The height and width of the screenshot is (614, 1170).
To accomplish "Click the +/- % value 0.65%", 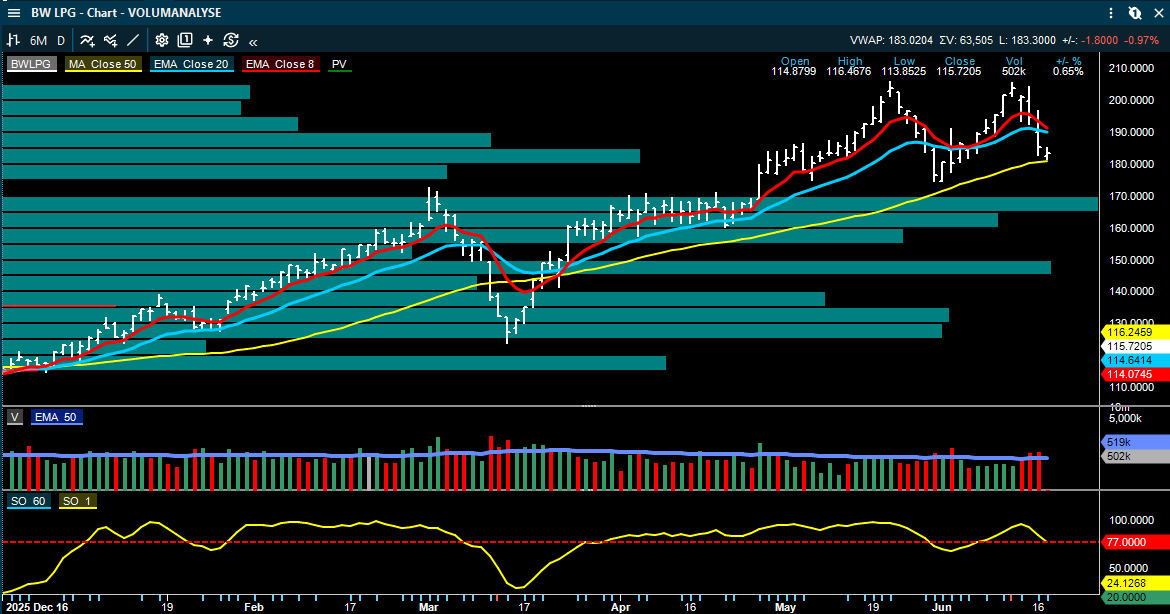I will (x=1068, y=72).
